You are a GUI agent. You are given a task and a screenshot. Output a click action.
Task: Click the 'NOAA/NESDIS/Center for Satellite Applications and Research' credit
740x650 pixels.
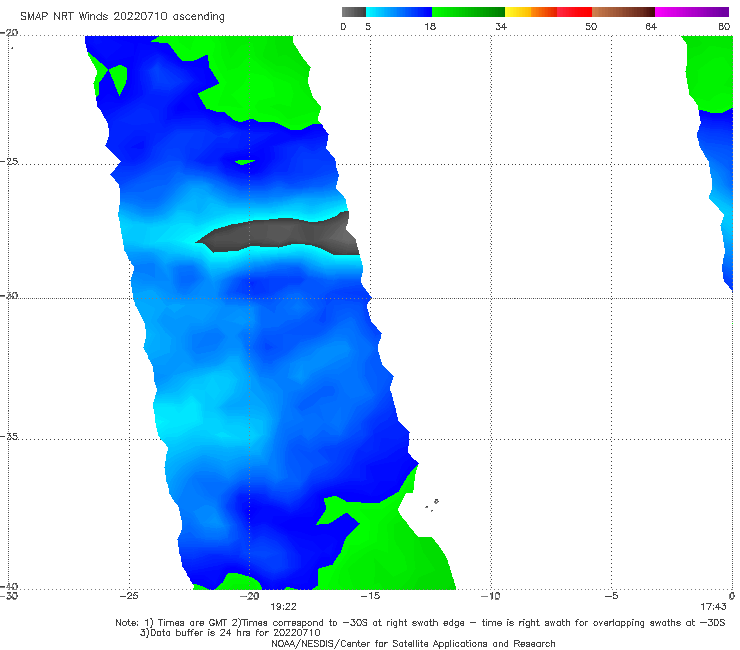click(x=413, y=643)
